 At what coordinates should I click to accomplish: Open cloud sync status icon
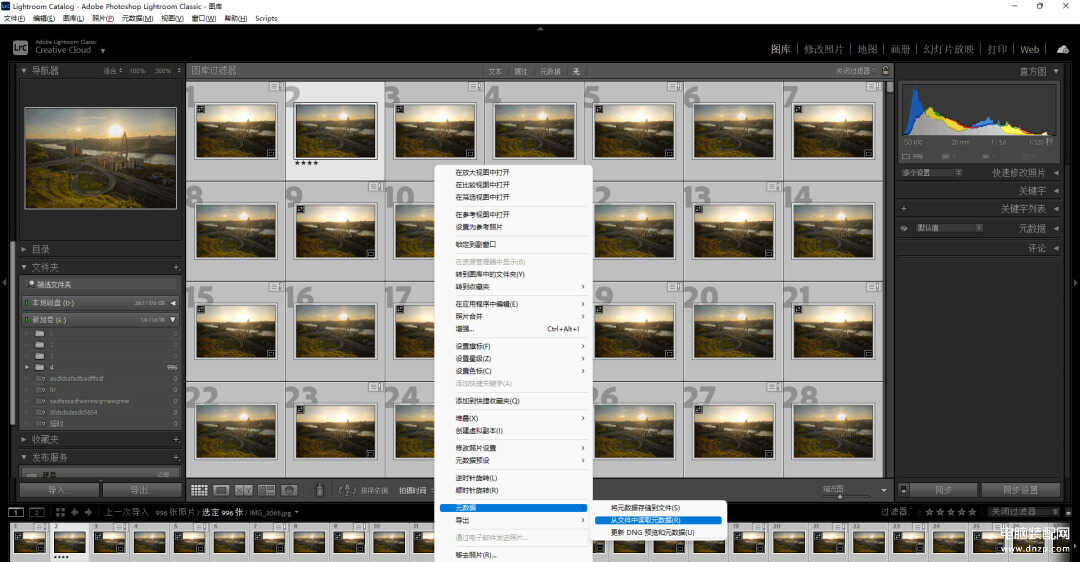click(x=1063, y=49)
